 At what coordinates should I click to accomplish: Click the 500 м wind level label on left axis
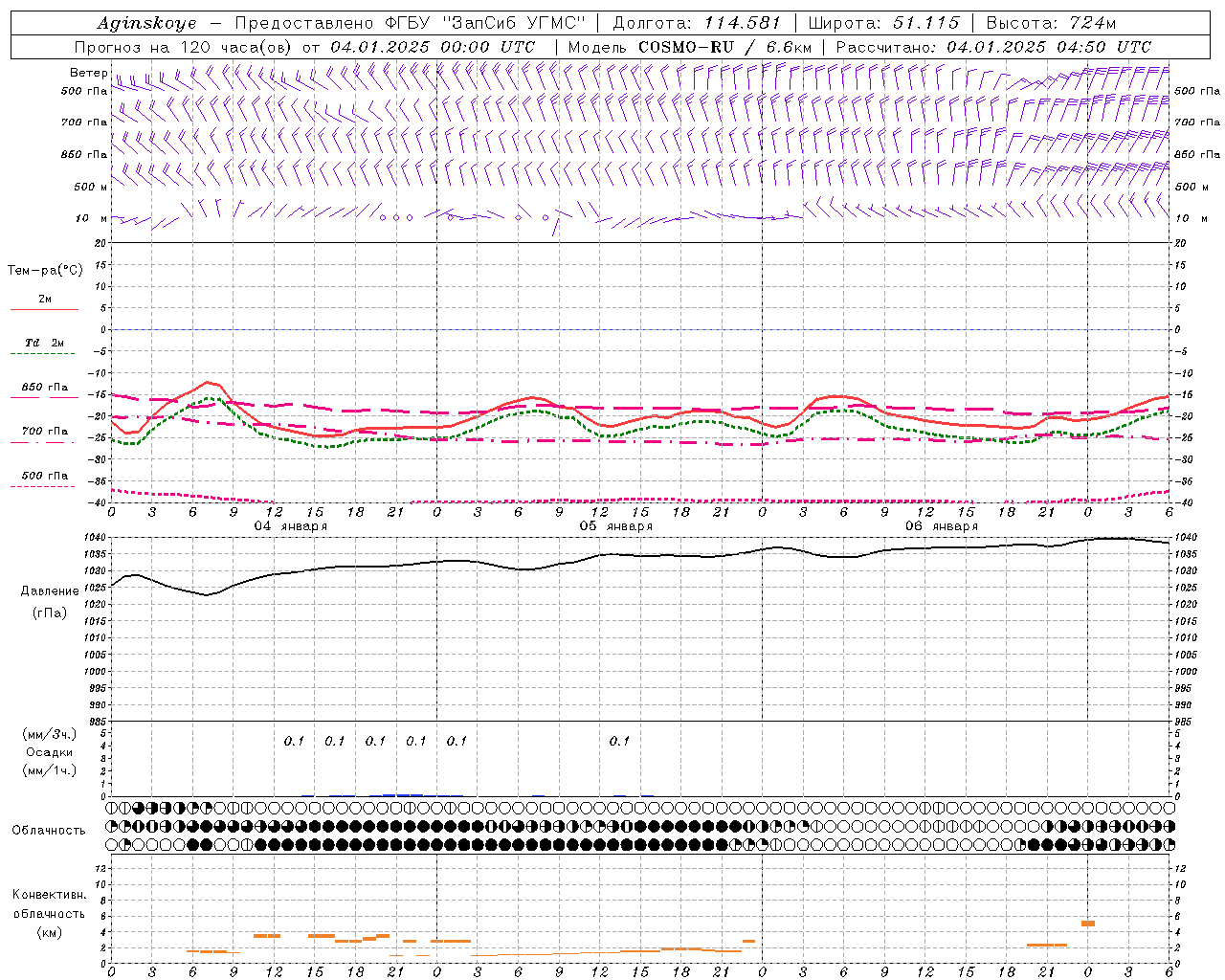[91, 187]
